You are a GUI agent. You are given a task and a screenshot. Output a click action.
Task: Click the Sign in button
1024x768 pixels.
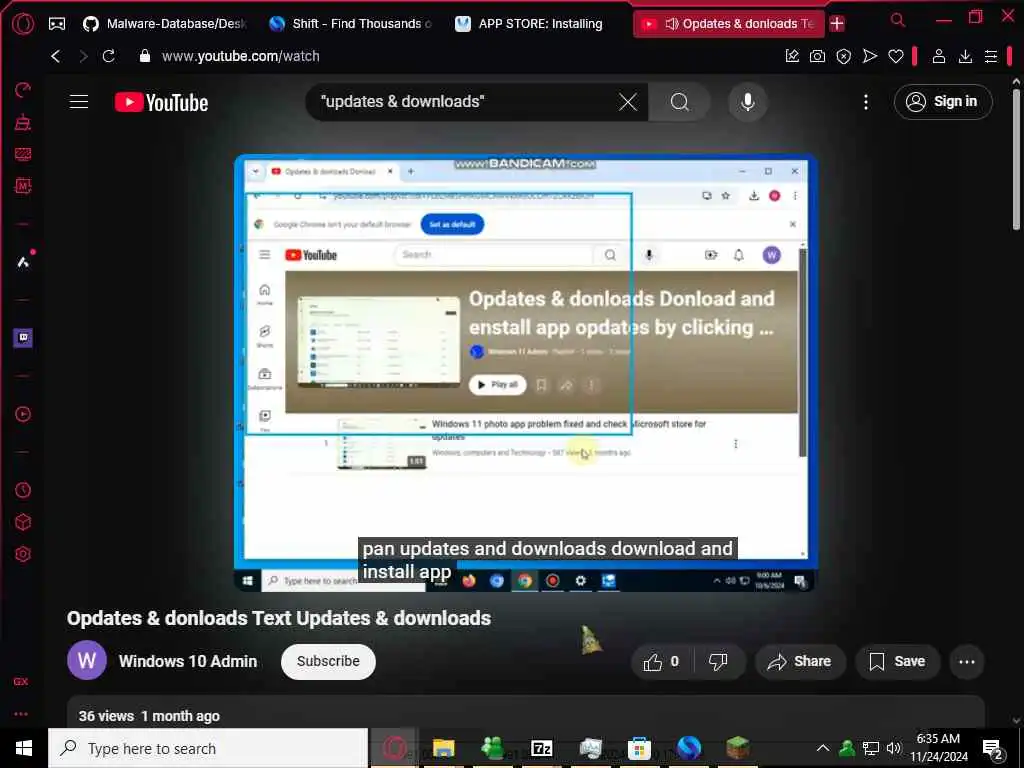tap(943, 102)
